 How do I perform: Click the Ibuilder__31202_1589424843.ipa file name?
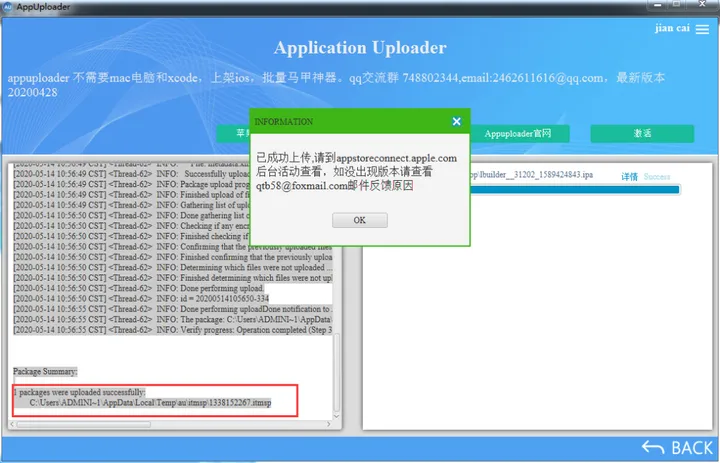(x=532, y=175)
